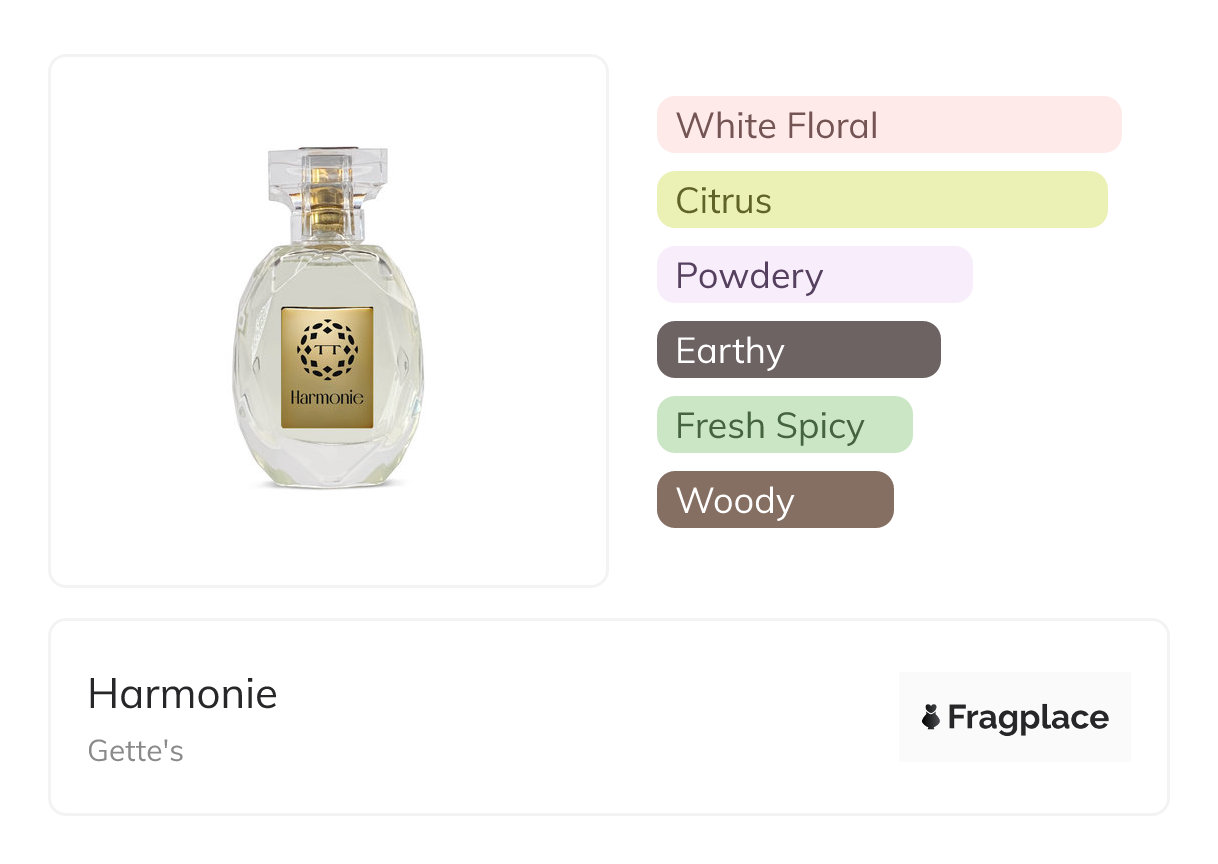Select the White Floral accord bar

888,125
